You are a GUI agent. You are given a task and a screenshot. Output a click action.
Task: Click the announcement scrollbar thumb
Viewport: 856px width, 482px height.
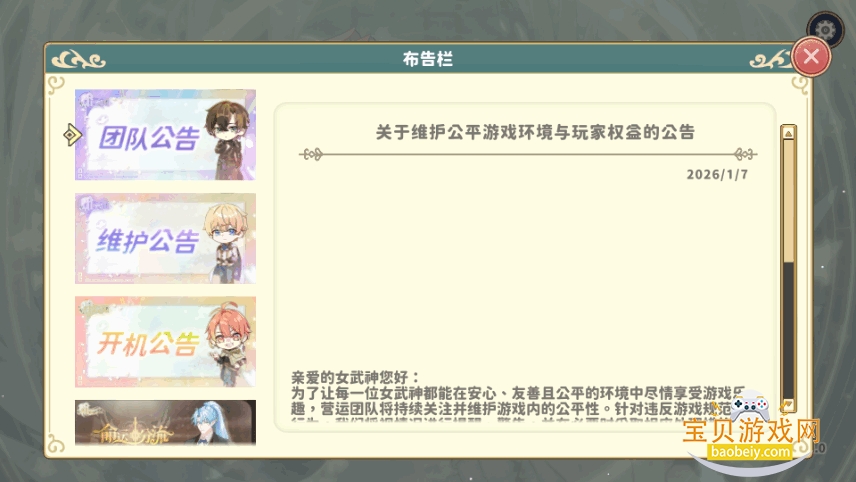pos(788,201)
